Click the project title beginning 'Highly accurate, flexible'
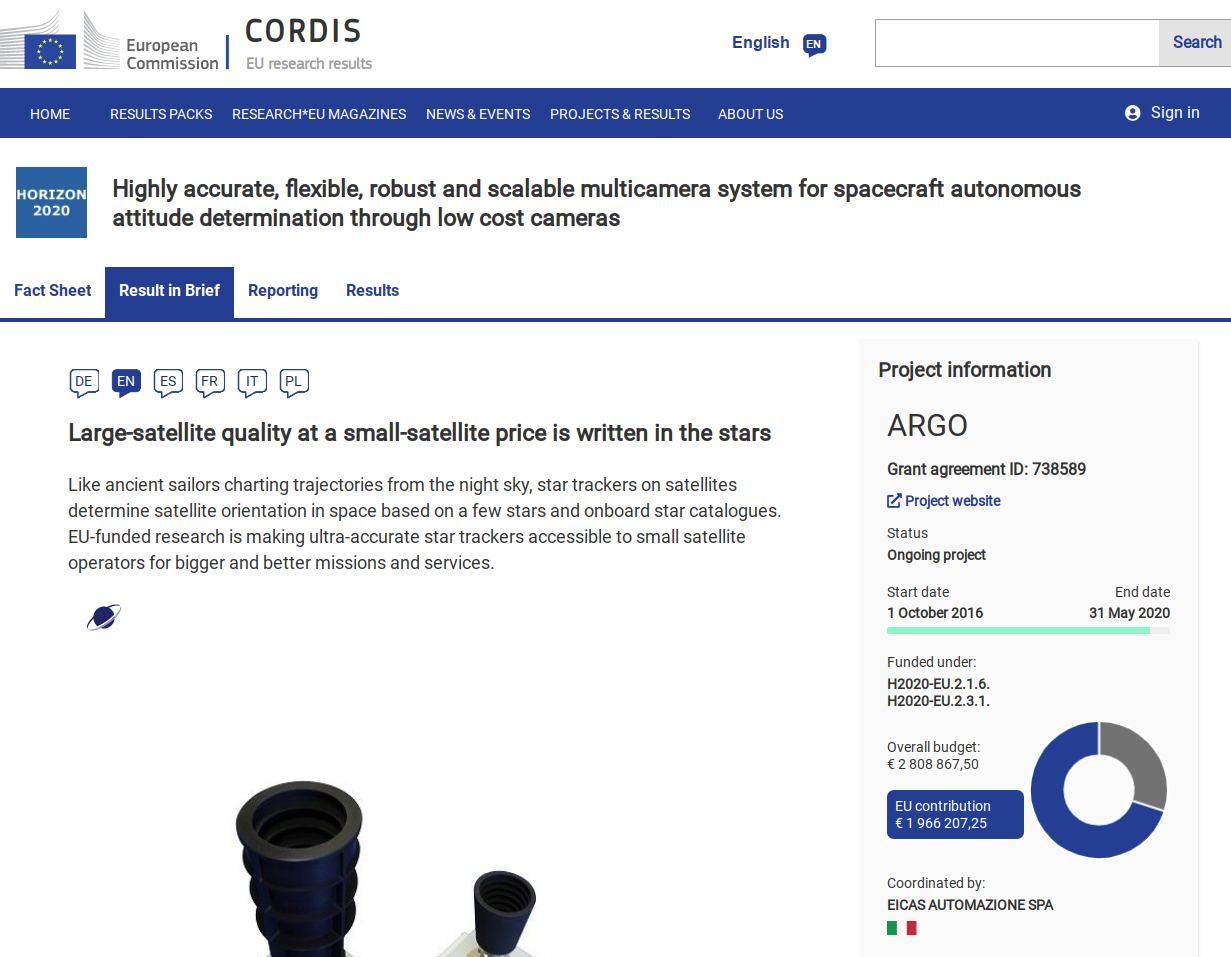The height and width of the screenshot is (957, 1231). point(597,203)
